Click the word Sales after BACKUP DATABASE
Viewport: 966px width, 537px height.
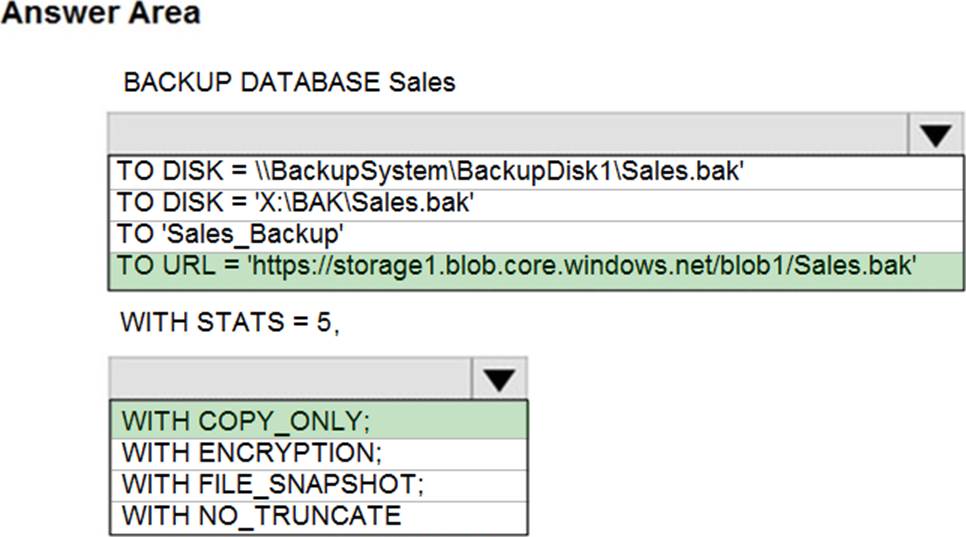coord(420,82)
